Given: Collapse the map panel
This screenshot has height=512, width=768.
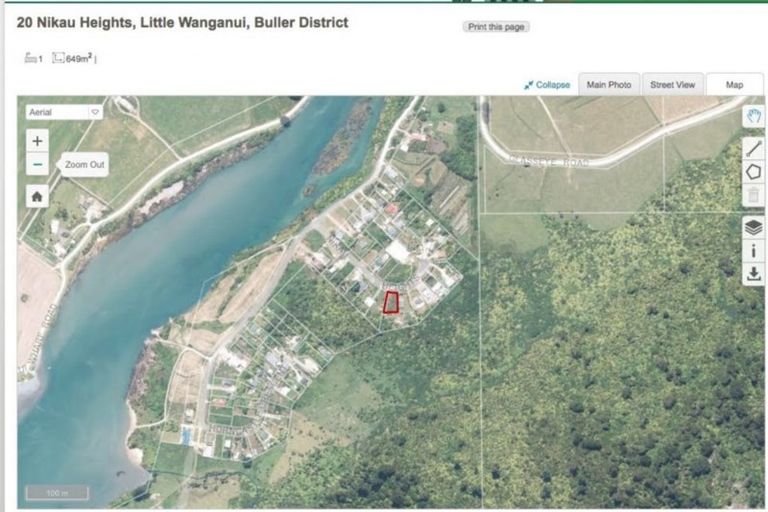Looking at the screenshot, I should [x=547, y=85].
